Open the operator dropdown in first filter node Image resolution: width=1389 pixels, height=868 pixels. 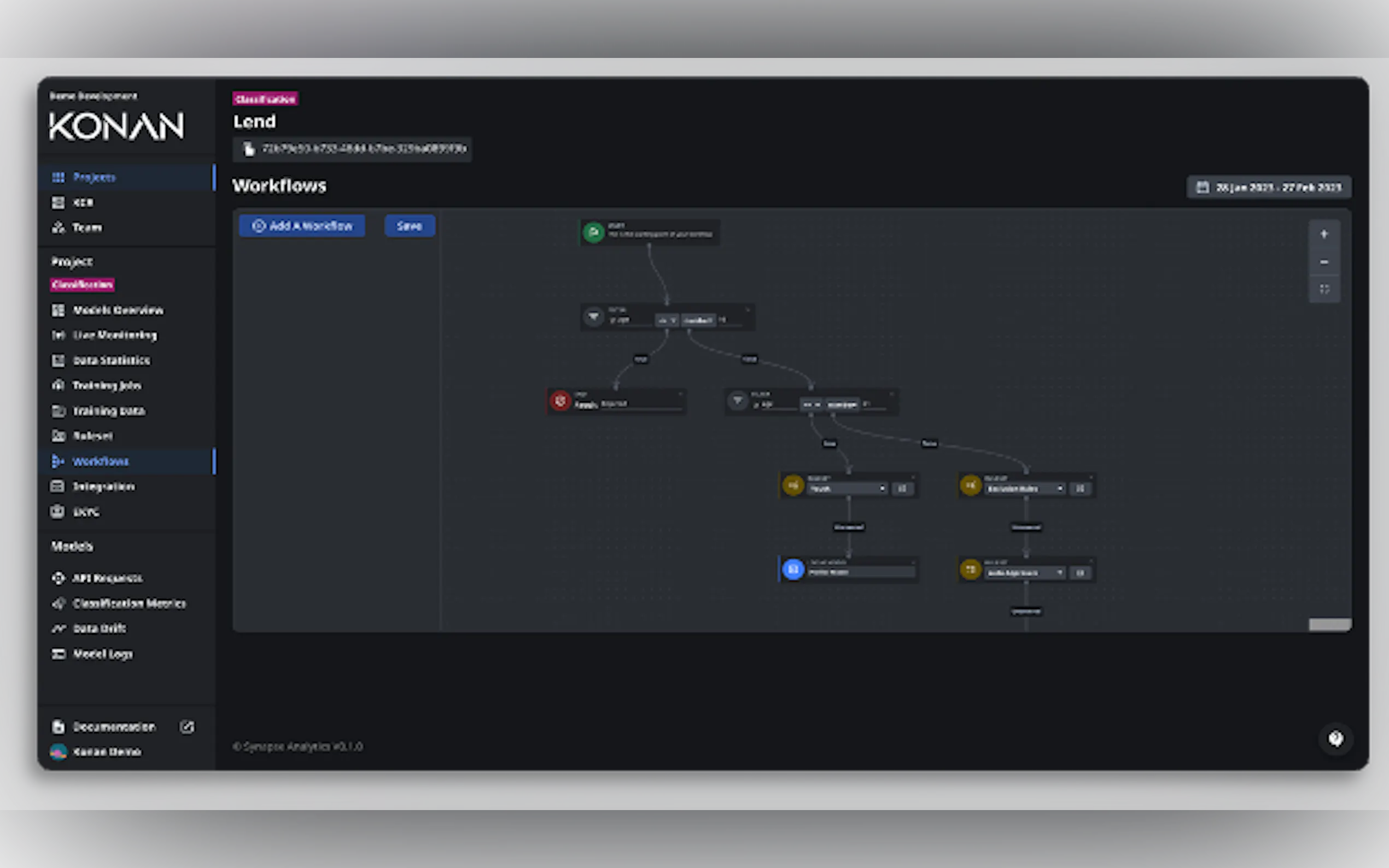coord(667,320)
